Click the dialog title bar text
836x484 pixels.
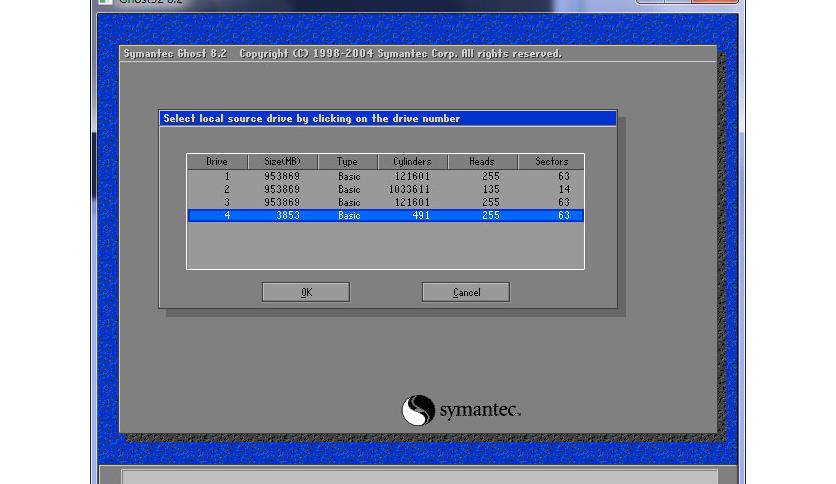(311, 118)
